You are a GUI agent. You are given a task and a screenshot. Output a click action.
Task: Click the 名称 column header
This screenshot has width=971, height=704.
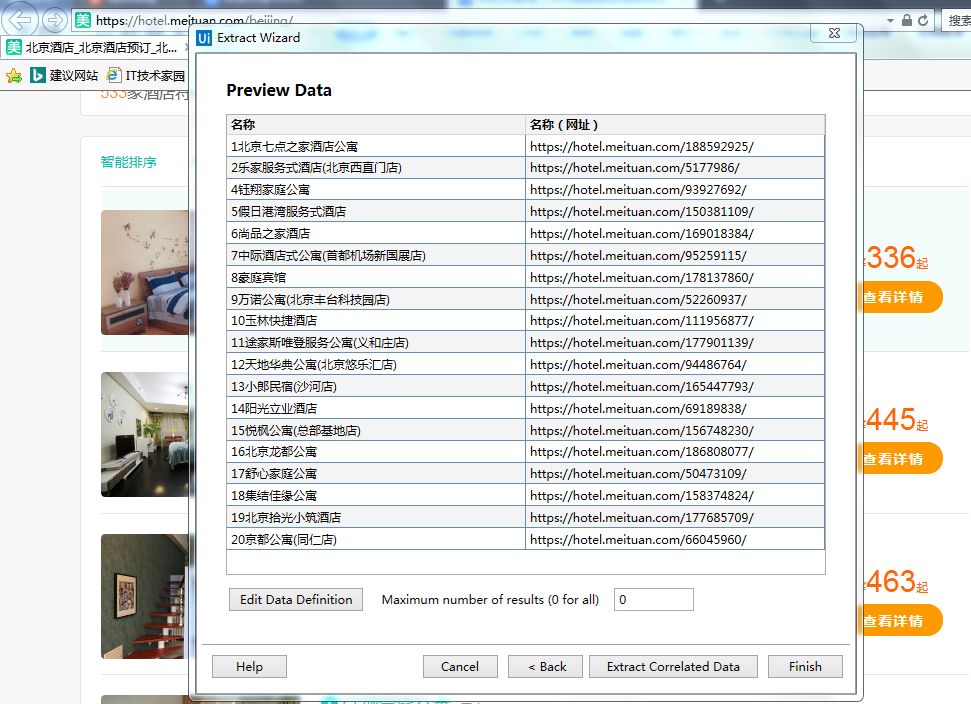(x=376, y=124)
